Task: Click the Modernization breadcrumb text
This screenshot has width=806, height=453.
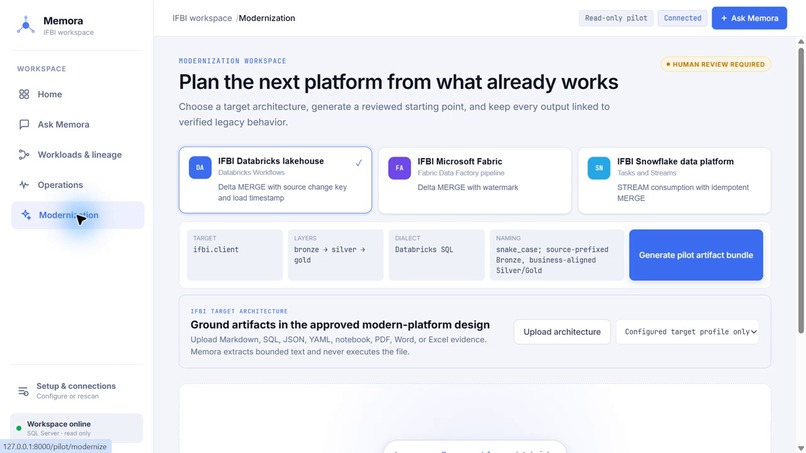Action: [267, 18]
